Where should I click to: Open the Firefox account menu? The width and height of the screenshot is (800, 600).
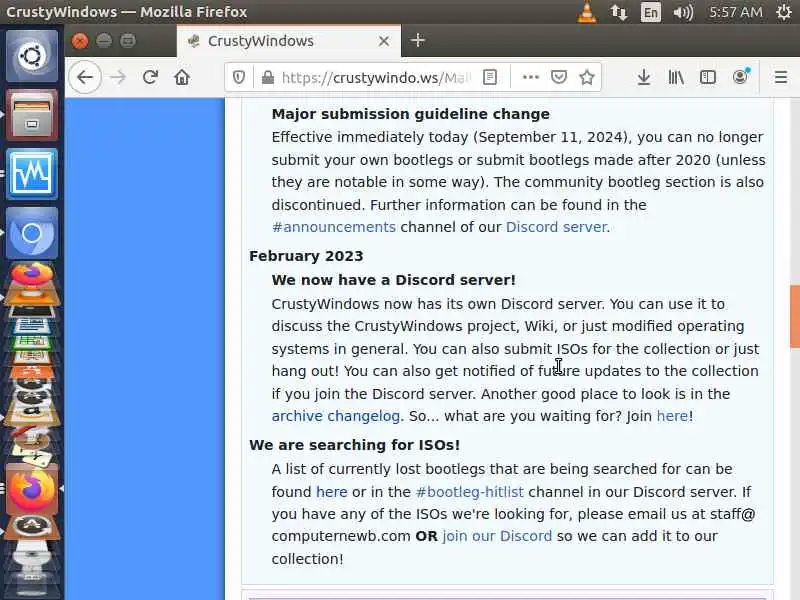(740, 78)
